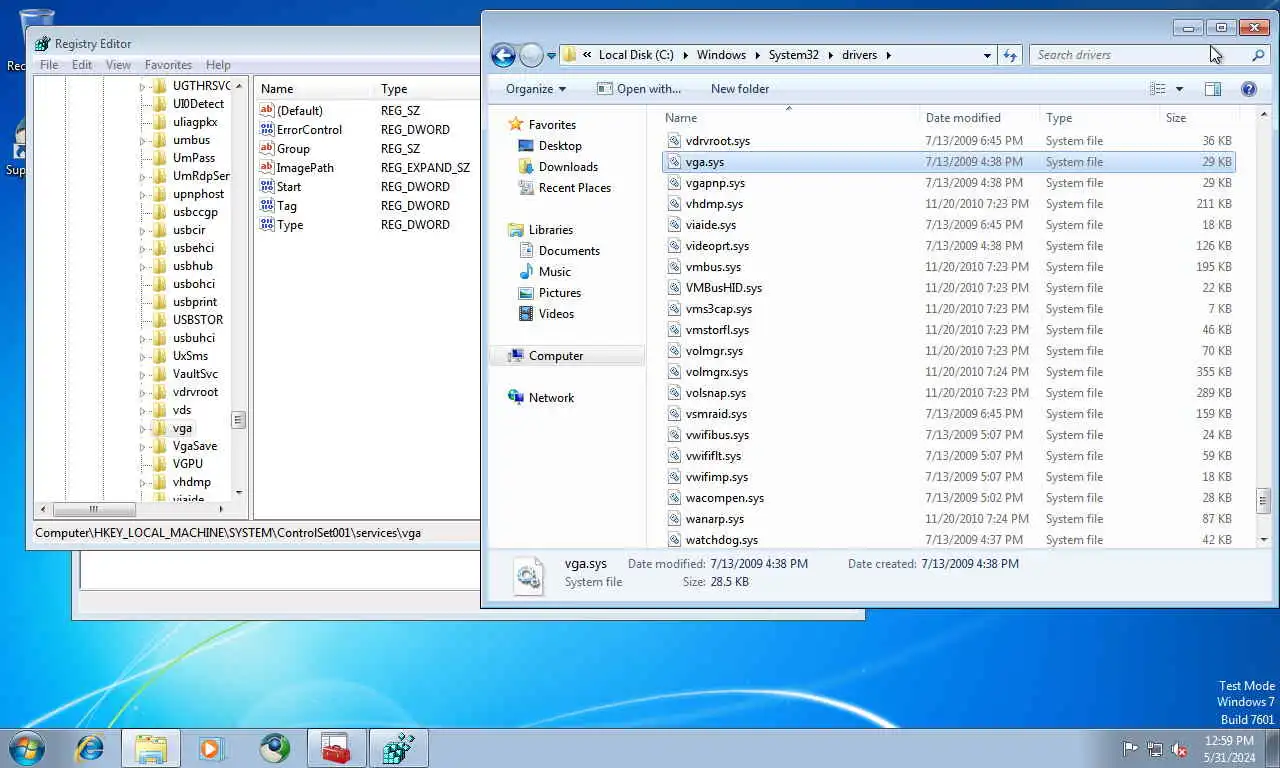Switch to Registry Editor taskbar icon
This screenshot has width=1280, height=768.
(399, 748)
